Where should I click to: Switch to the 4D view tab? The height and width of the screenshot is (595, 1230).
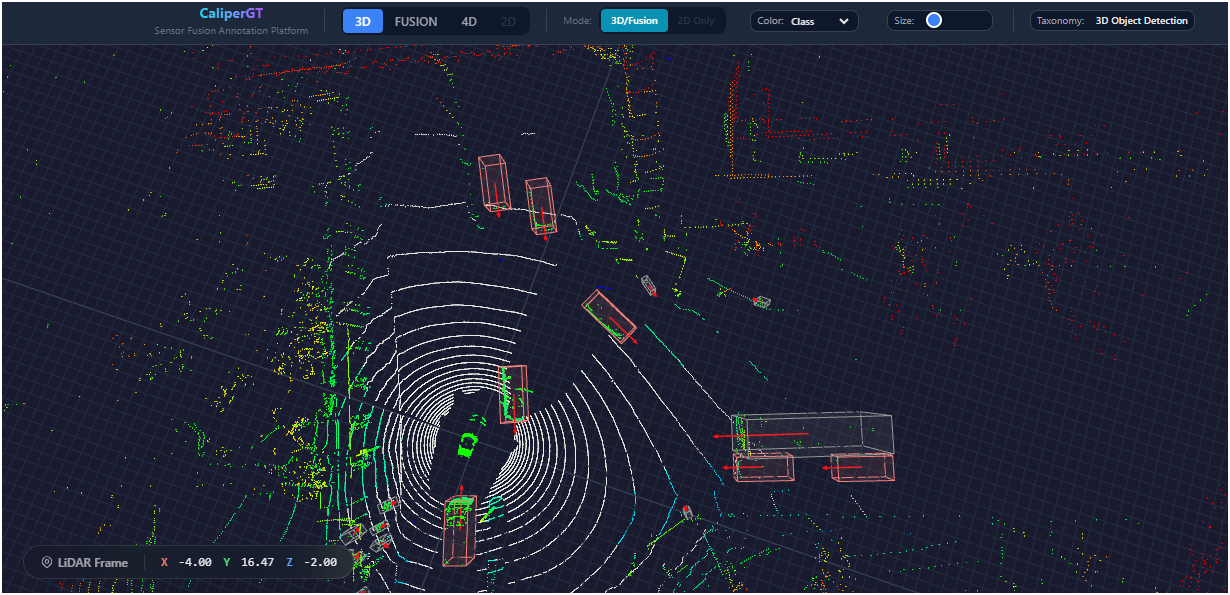[469, 21]
